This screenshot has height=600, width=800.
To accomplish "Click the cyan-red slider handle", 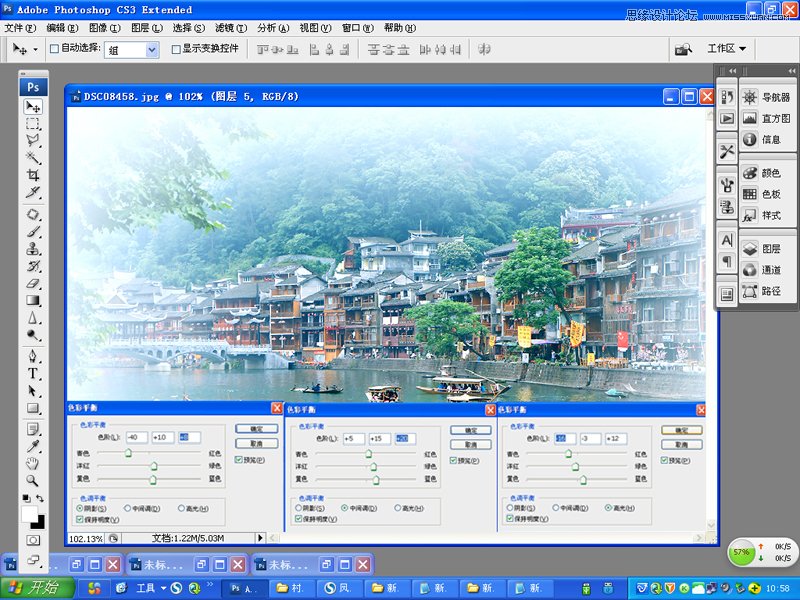I will [128, 453].
